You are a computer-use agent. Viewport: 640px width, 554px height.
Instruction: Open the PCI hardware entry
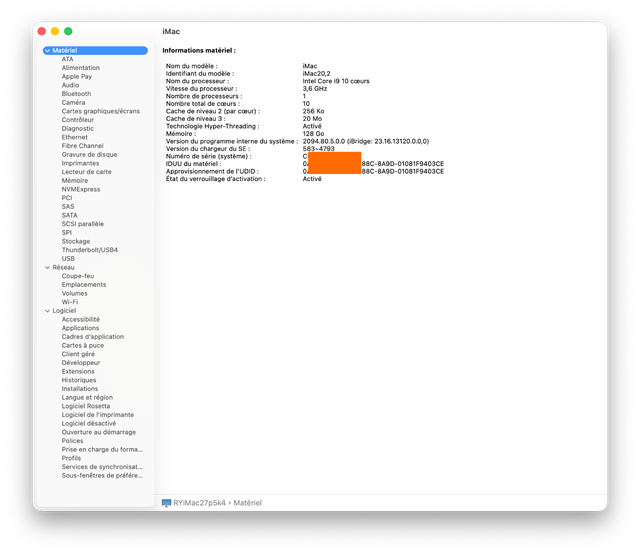point(67,198)
